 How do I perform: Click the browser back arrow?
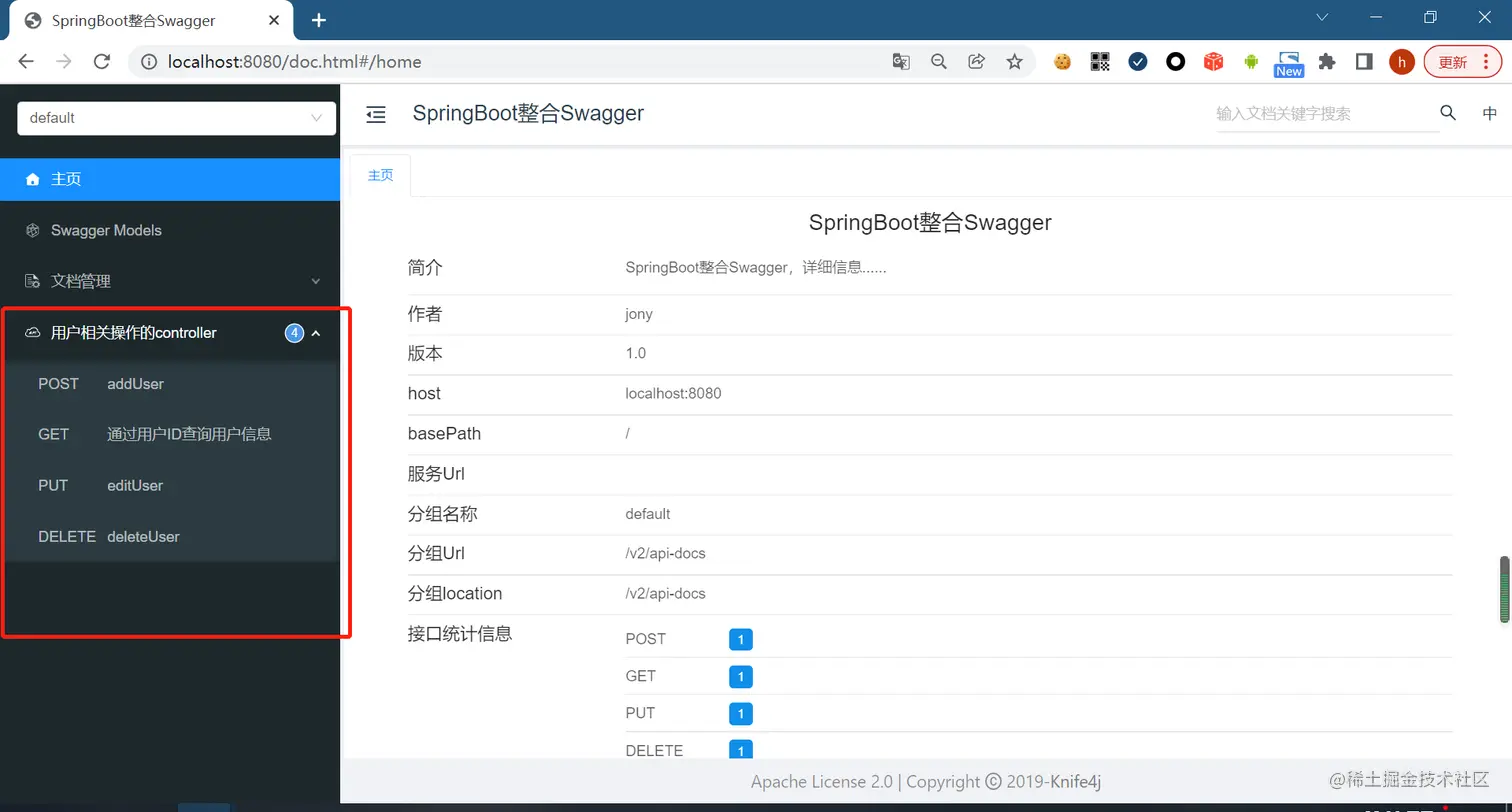(x=26, y=61)
